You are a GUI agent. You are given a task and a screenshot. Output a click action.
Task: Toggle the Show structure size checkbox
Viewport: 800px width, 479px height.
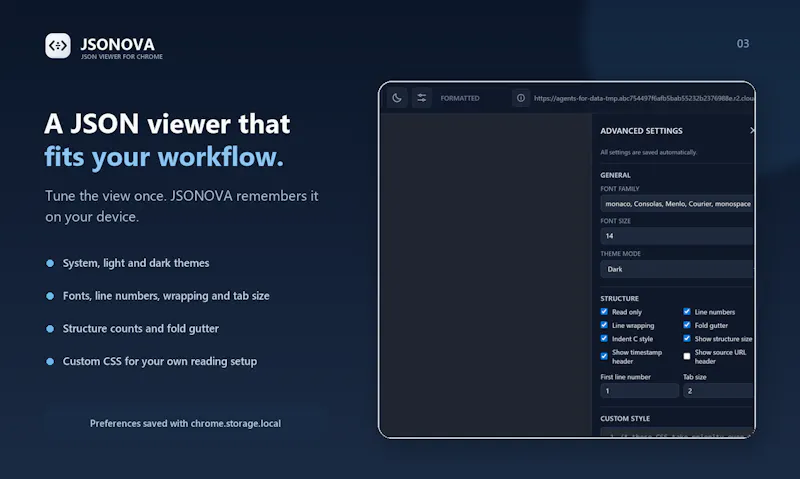[x=687, y=338]
